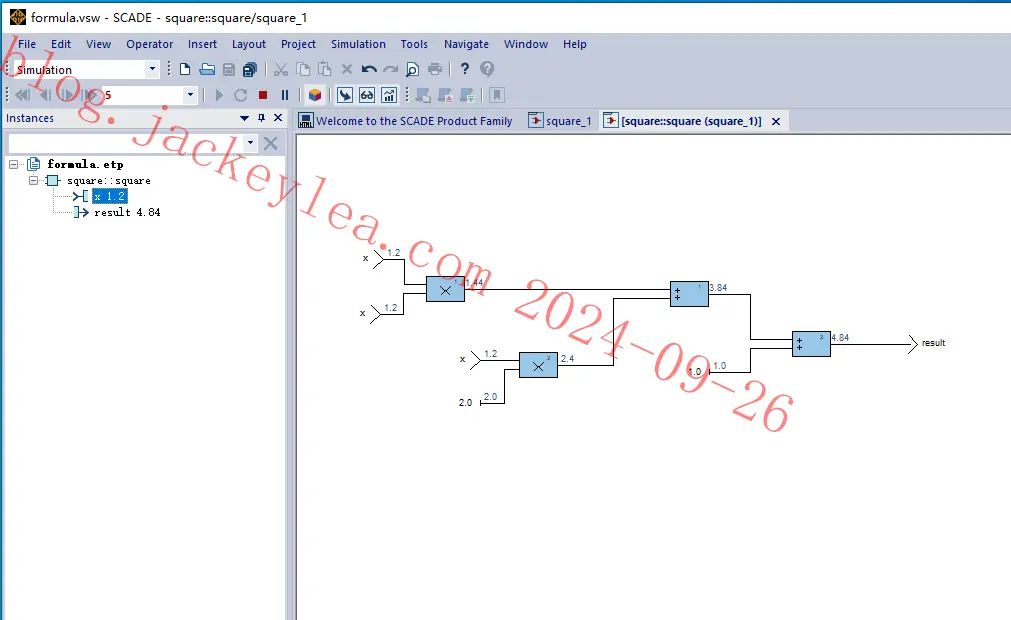Click the watch glasses icon

tap(367, 95)
